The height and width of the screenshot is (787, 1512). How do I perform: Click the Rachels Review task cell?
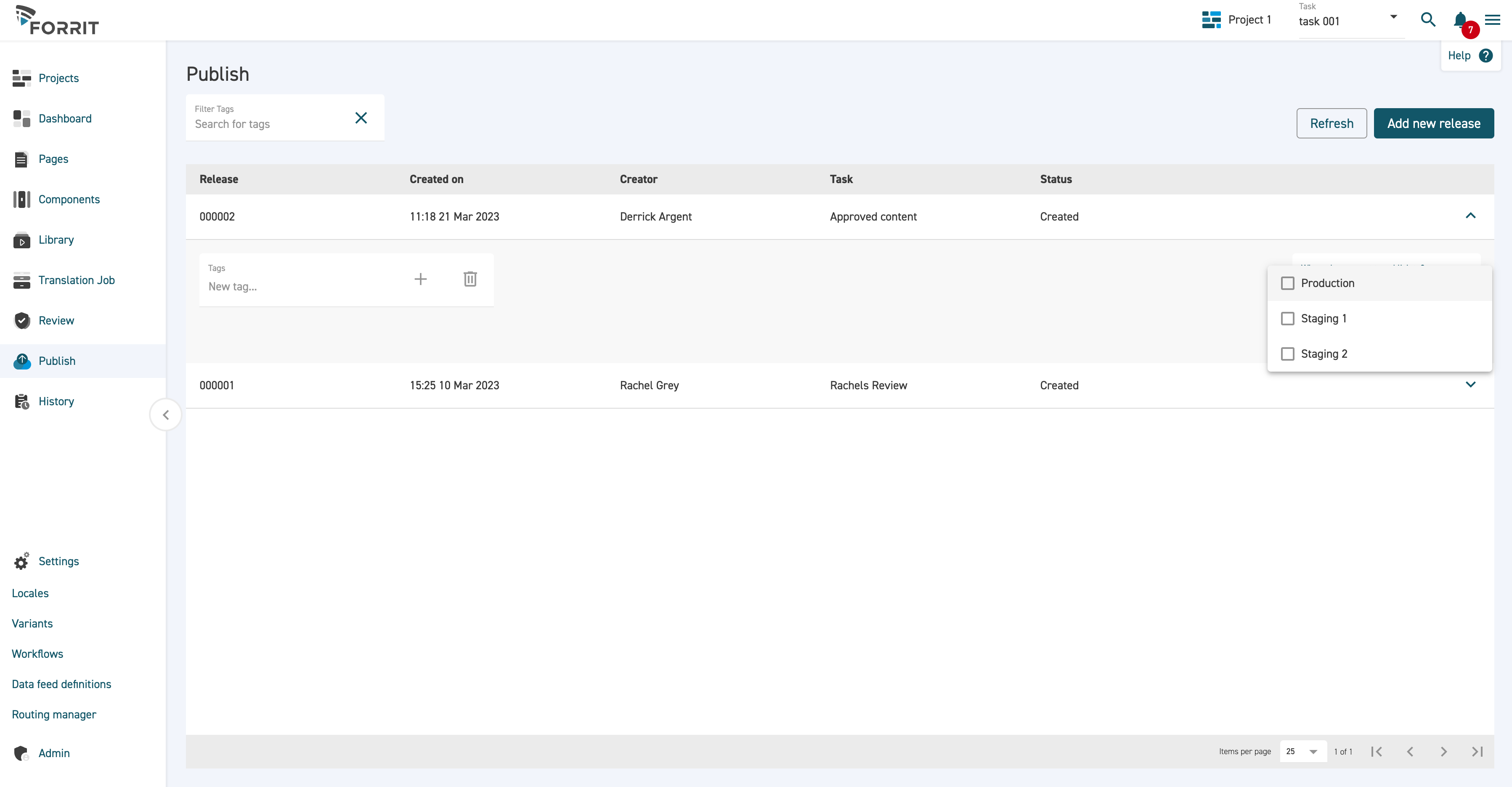click(868, 386)
